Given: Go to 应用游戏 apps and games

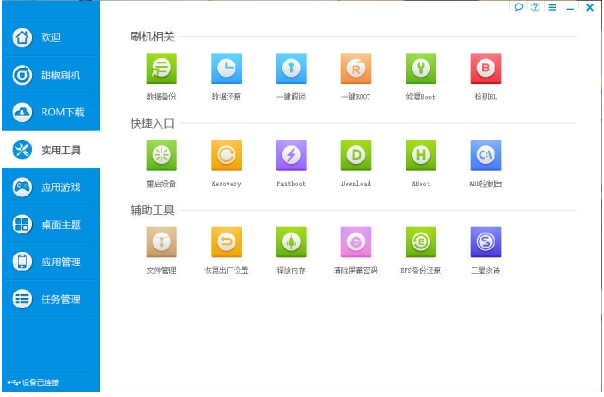Looking at the screenshot, I should click(x=51, y=187).
